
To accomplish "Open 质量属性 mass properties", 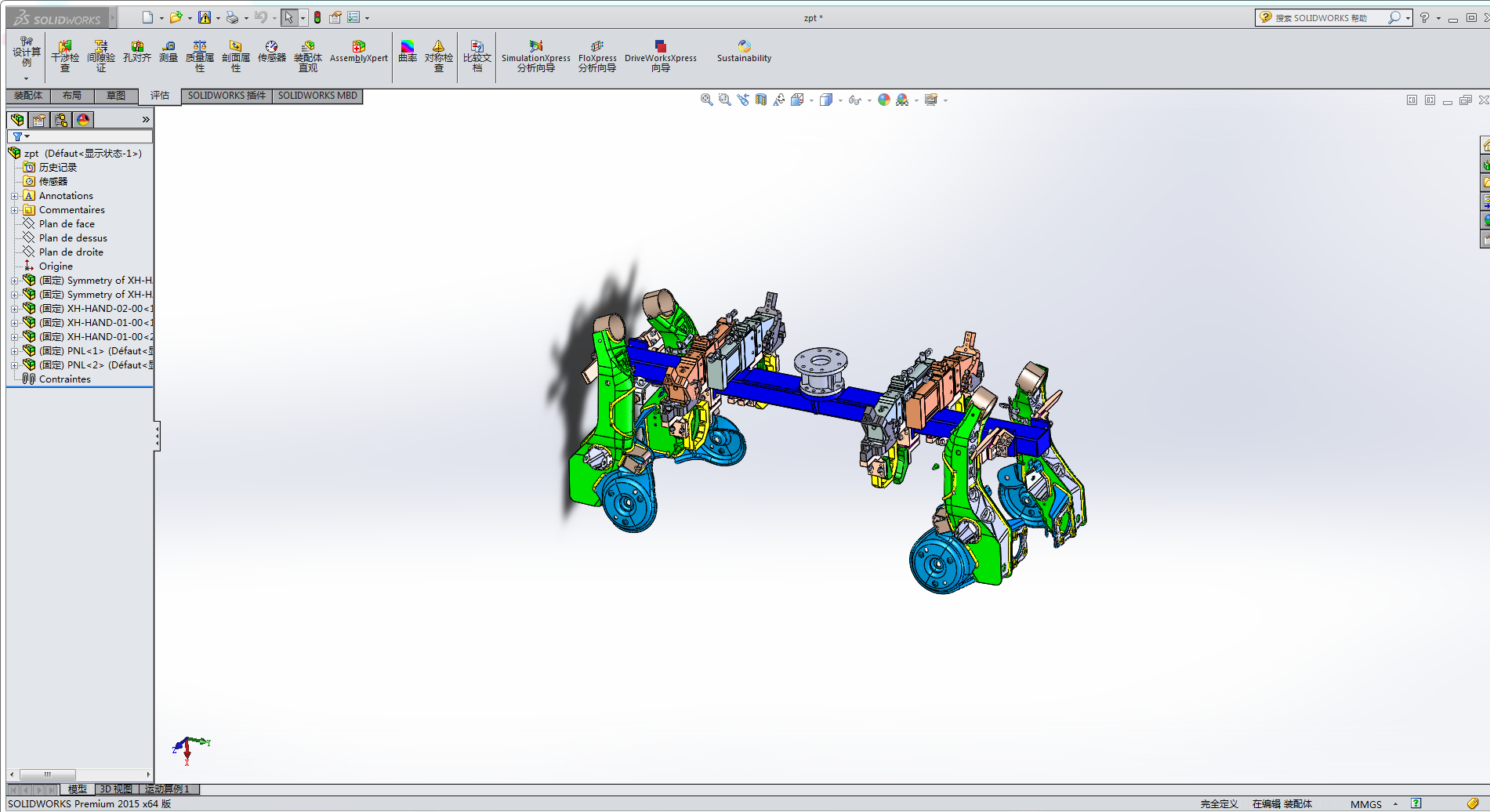I will (200, 56).
